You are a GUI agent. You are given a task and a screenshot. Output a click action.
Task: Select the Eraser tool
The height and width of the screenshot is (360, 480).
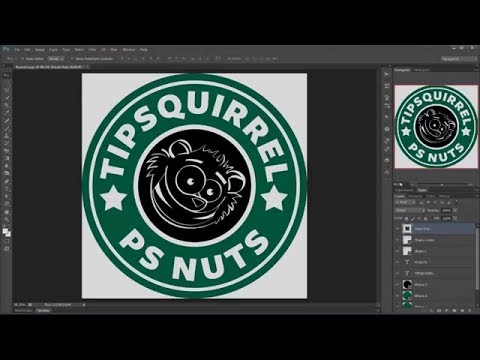point(6,151)
